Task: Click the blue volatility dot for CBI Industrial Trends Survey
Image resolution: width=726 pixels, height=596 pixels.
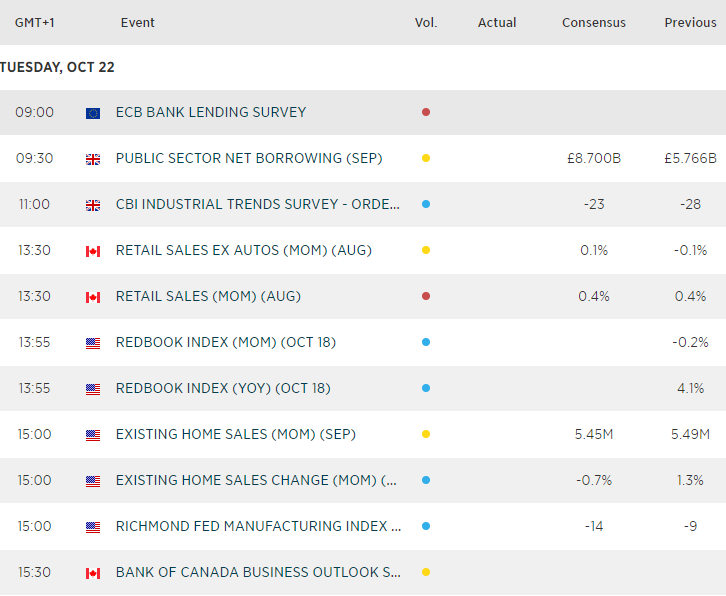Action: [x=426, y=204]
